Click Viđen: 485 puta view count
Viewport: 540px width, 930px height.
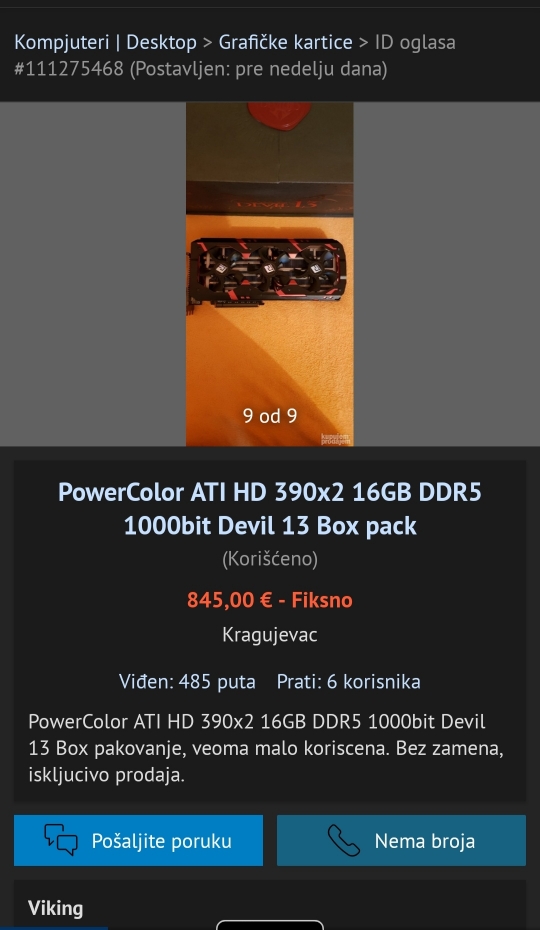tap(187, 681)
